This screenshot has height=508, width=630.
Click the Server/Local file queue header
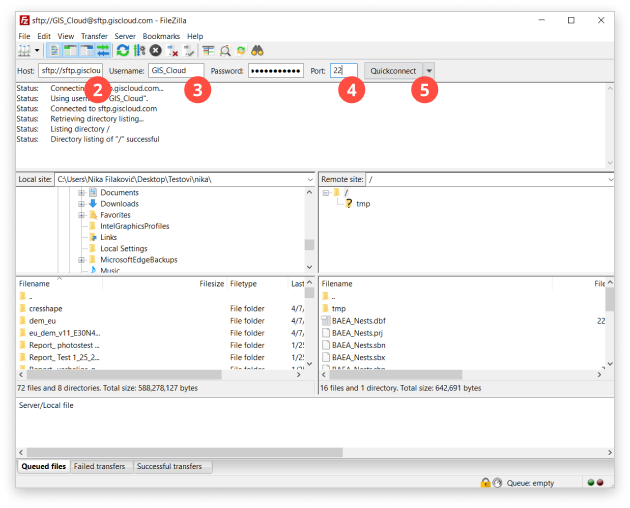pyautogui.click(x=46, y=406)
